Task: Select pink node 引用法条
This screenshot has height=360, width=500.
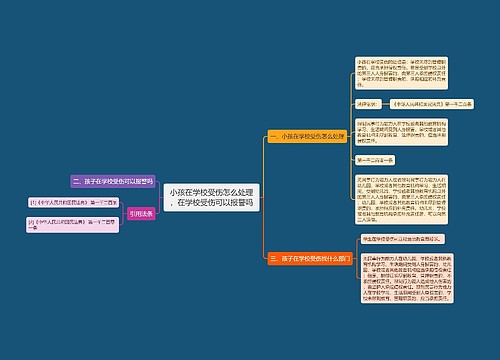Action: 141,214
